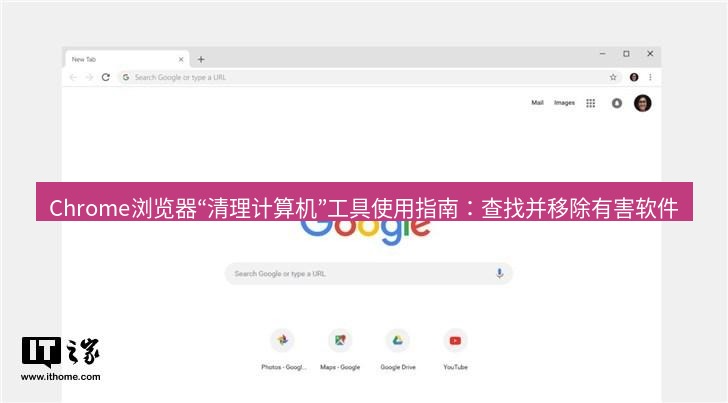Maximize the Chrome window
728x403 pixels.
pyautogui.click(x=626, y=54)
